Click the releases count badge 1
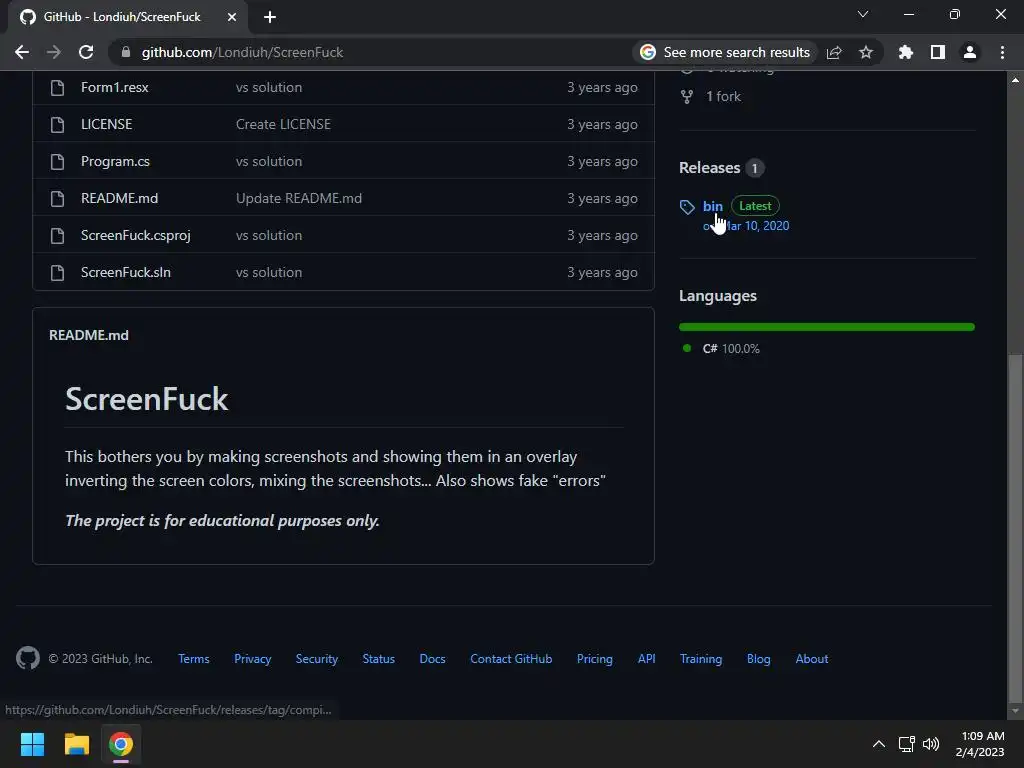This screenshot has width=1024, height=768. pos(754,168)
